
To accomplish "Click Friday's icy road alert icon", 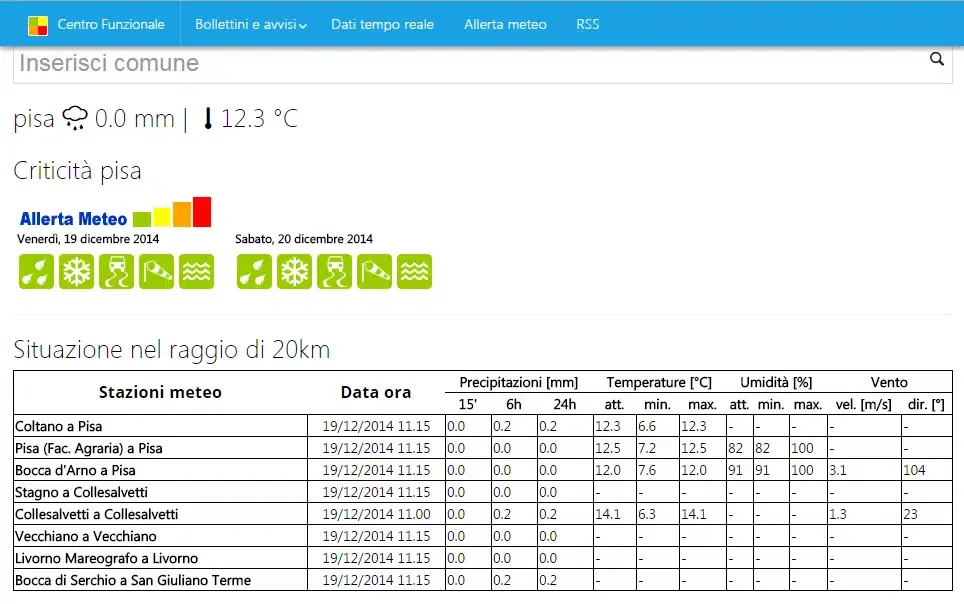I will 116,271.
